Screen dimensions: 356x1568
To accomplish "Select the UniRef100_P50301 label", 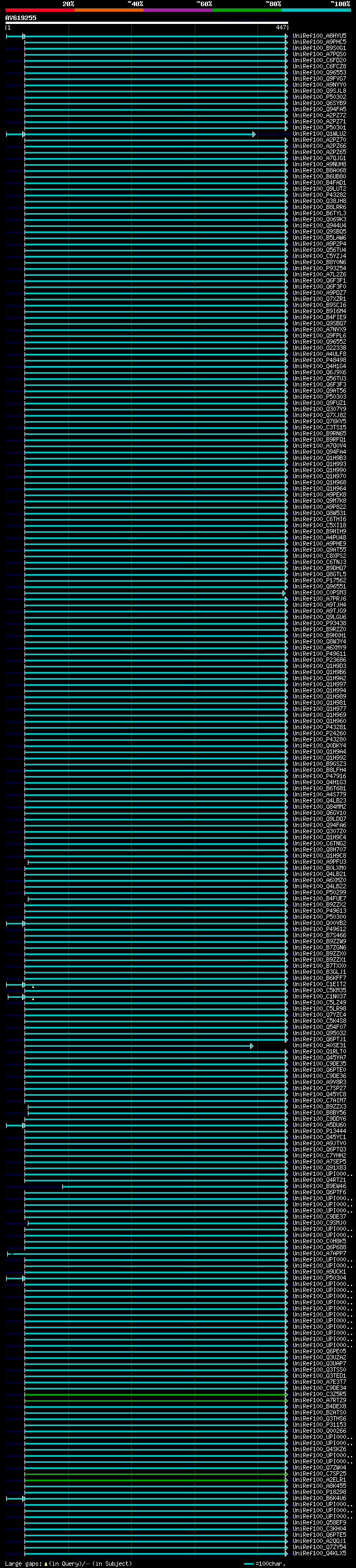I will (x=319, y=128).
